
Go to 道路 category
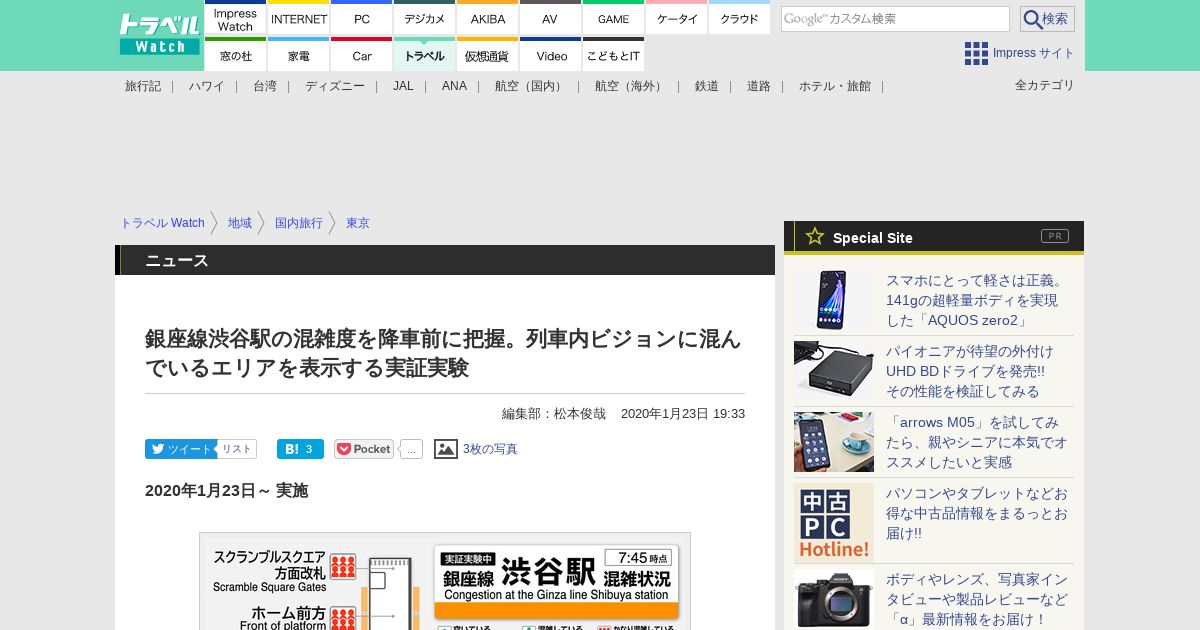[759, 86]
